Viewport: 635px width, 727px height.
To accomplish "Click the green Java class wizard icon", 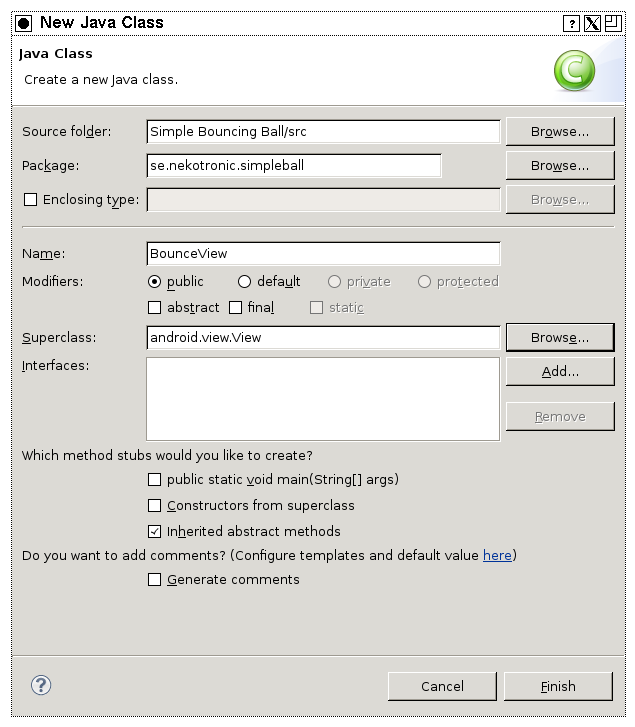I will (574, 70).
